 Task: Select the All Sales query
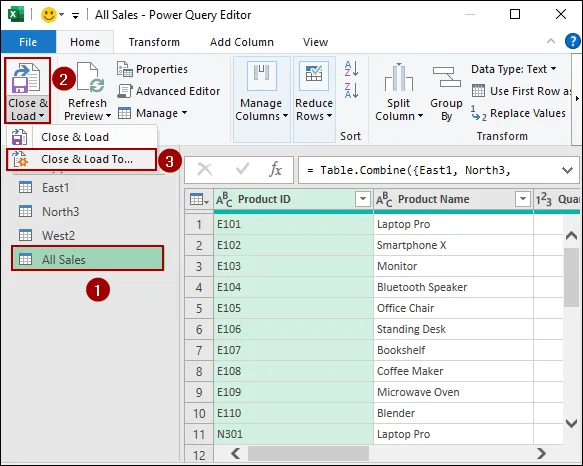[x=87, y=259]
